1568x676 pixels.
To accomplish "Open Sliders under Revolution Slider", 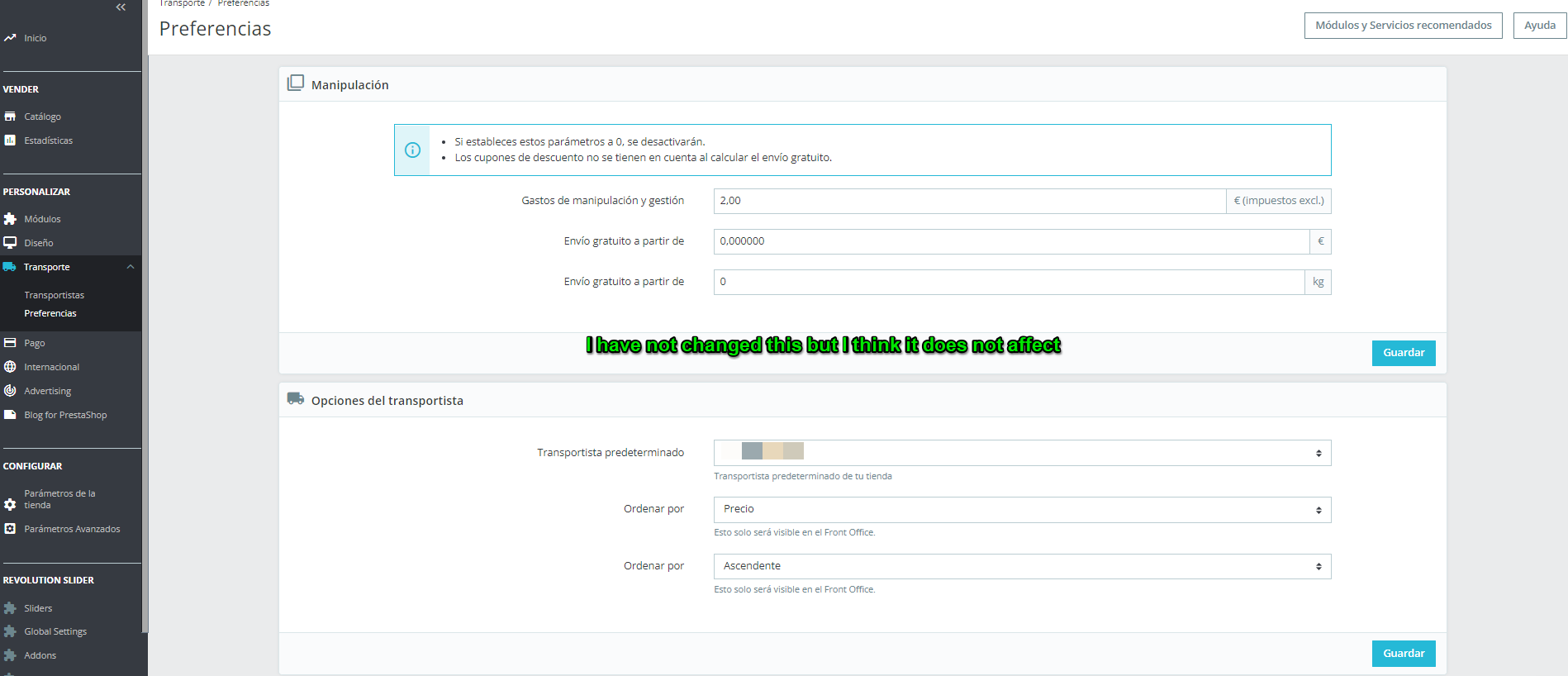I will (x=38, y=608).
